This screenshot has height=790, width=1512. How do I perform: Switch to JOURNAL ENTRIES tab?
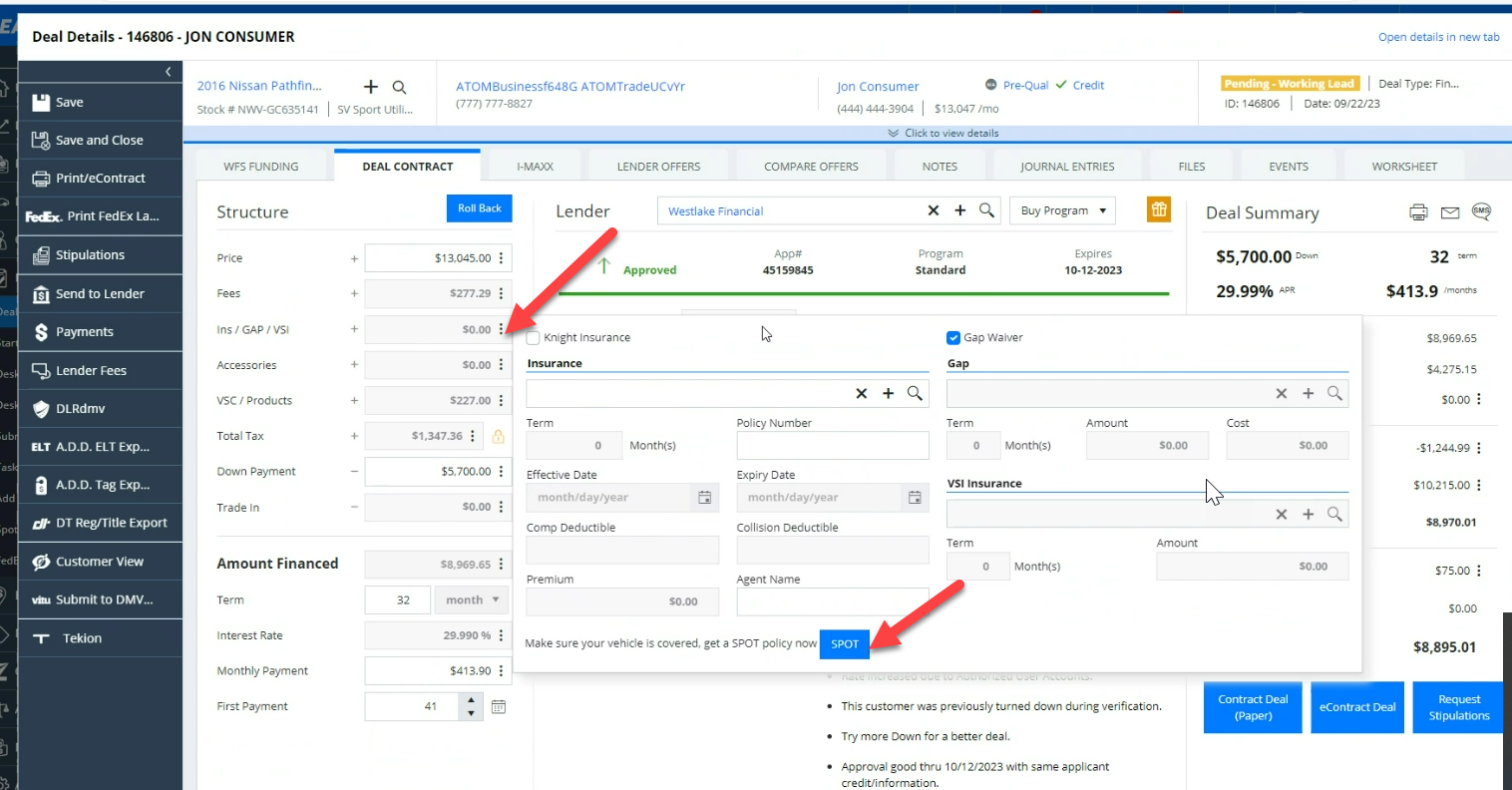(1067, 167)
